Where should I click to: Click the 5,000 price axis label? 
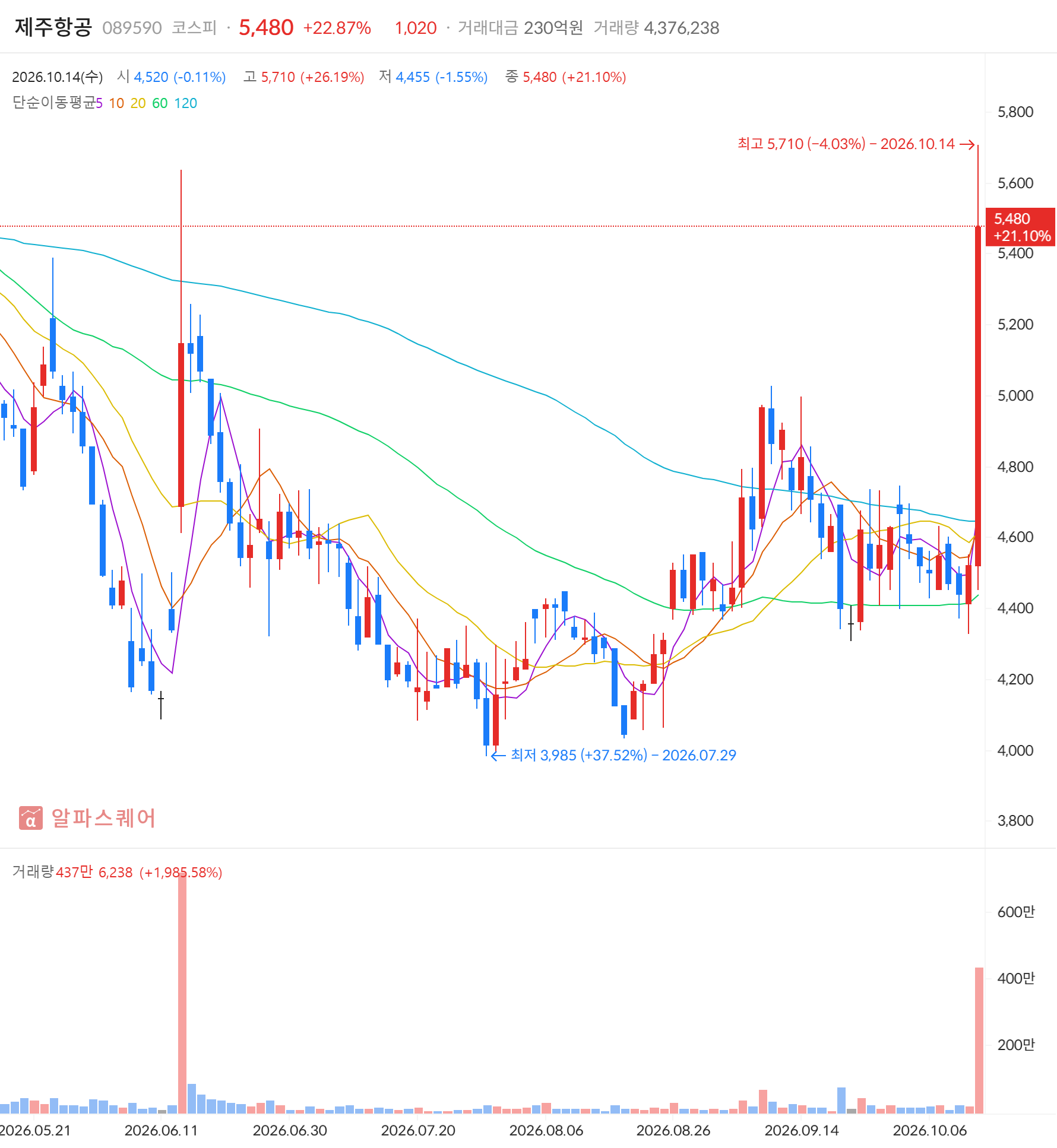1015,396
